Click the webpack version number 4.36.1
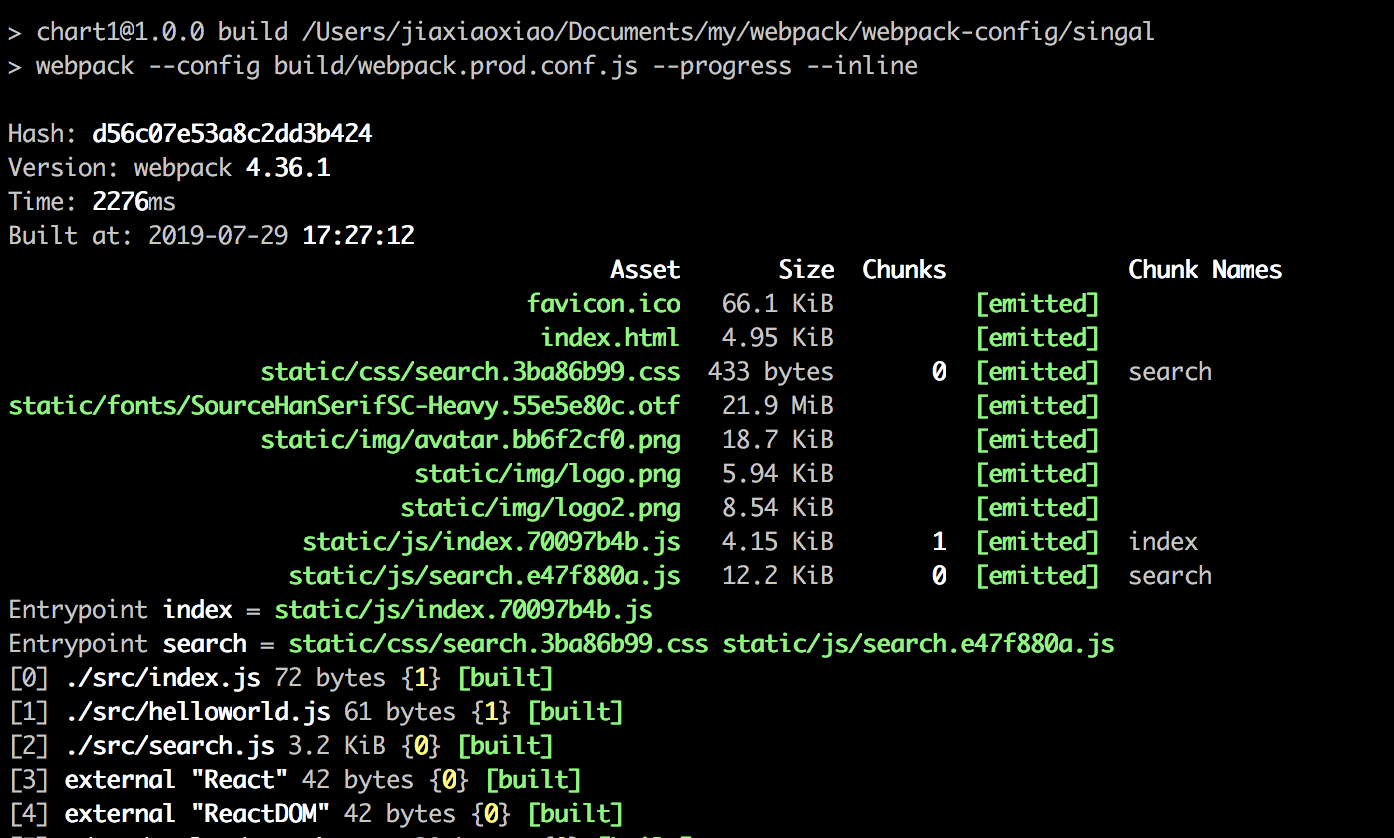Viewport: 1394px width, 838px height. [288, 168]
